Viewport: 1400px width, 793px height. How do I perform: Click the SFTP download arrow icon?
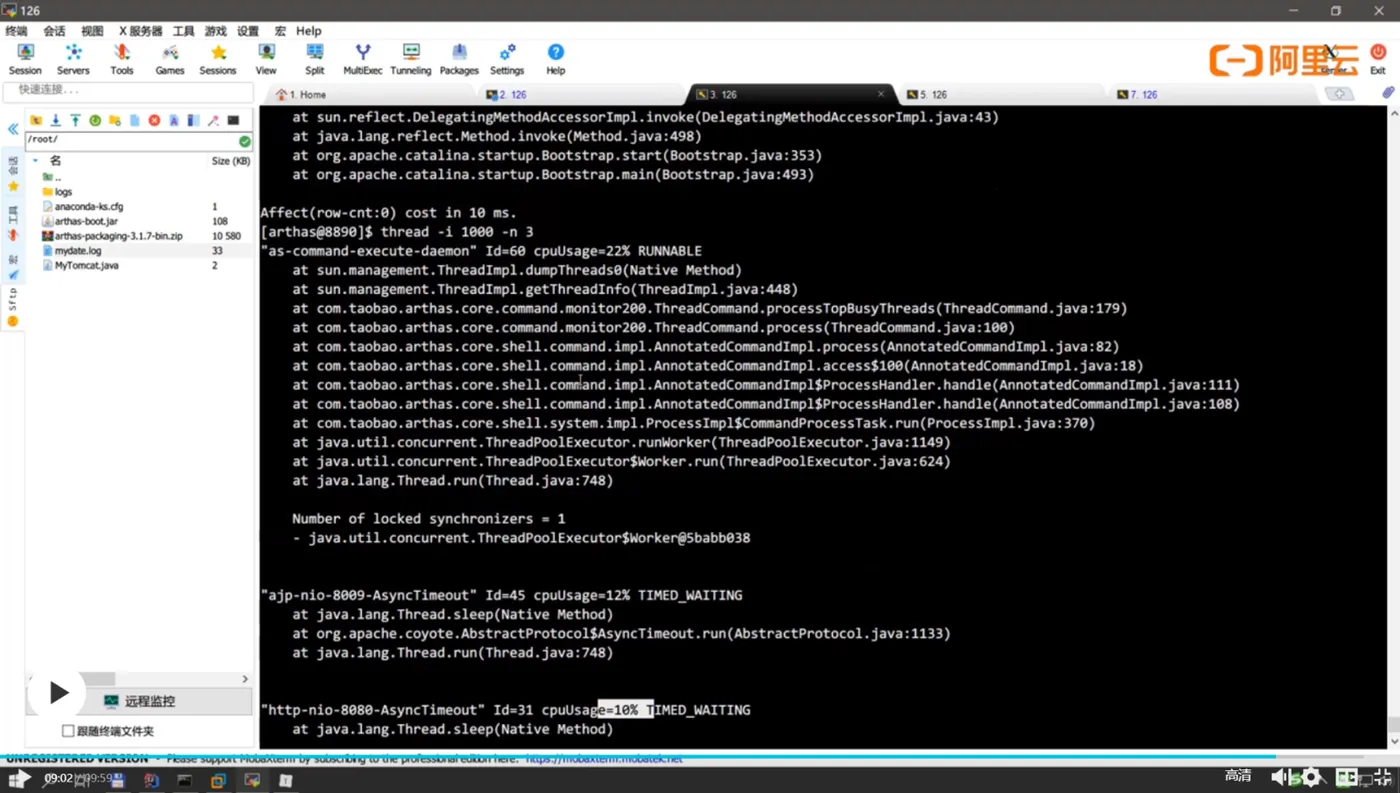click(x=56, y=120)
